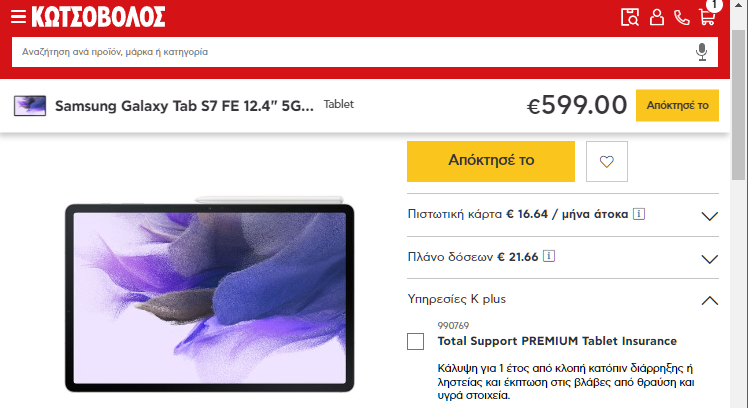Click info icon next to Πιστωτική κάρτα
The height and width of the screenshot is (408, 748).
click(639, 214)
